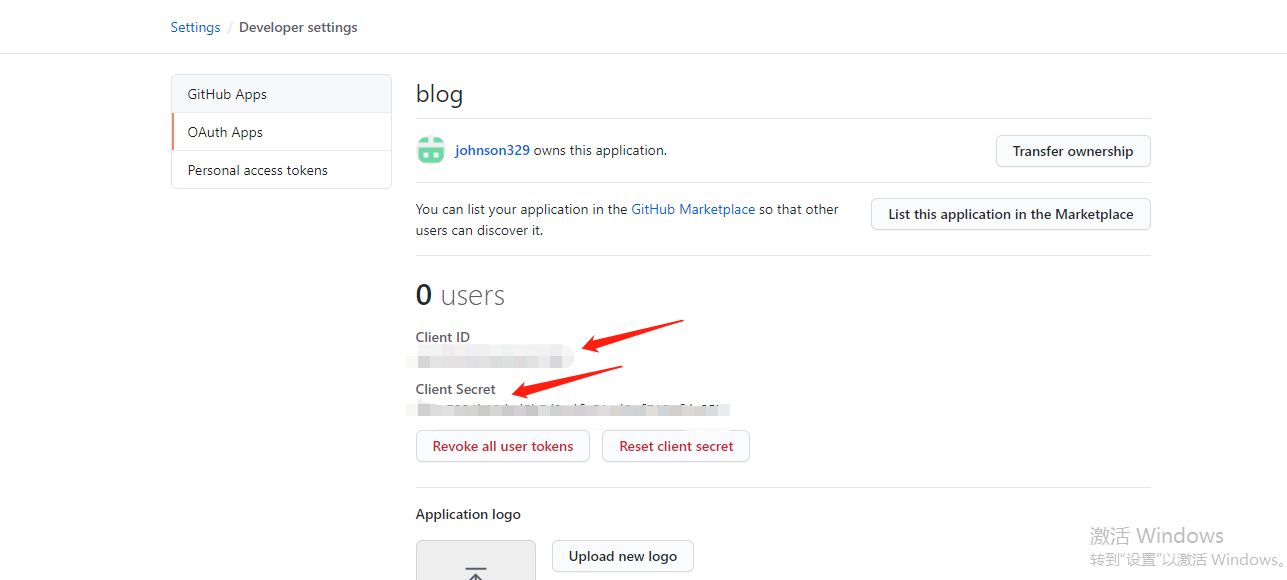Click the johnson329 owner avatar icon
This screenshot has width=1287, height=580.
431,150
